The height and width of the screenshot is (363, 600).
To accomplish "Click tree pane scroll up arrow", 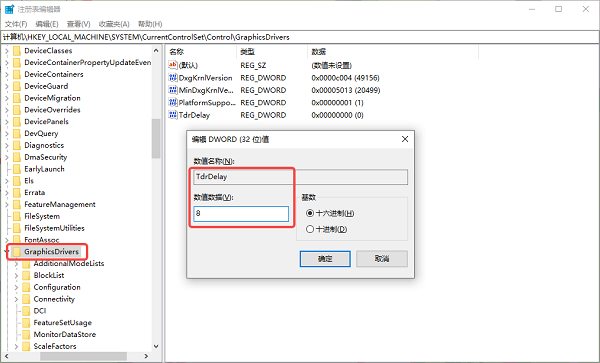I will tap(156, 50).
